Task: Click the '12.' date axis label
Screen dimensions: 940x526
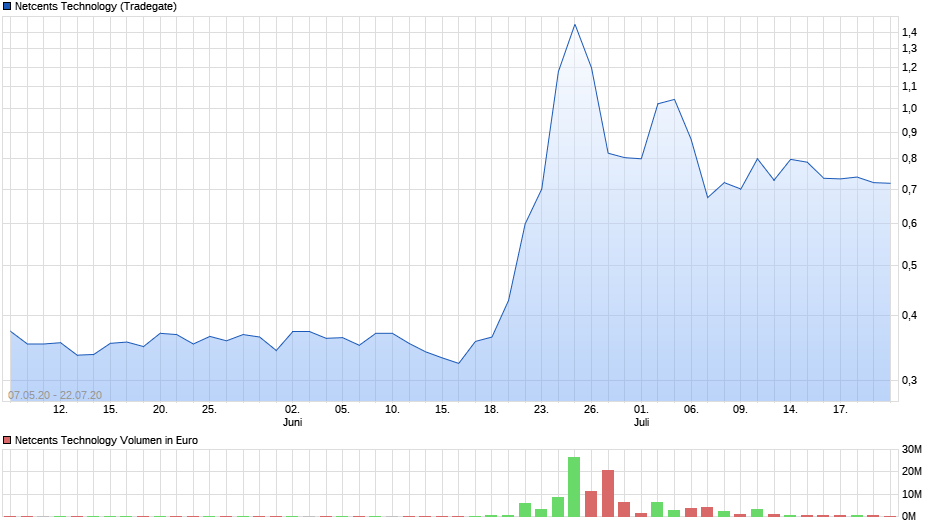Action: [60, 410]
